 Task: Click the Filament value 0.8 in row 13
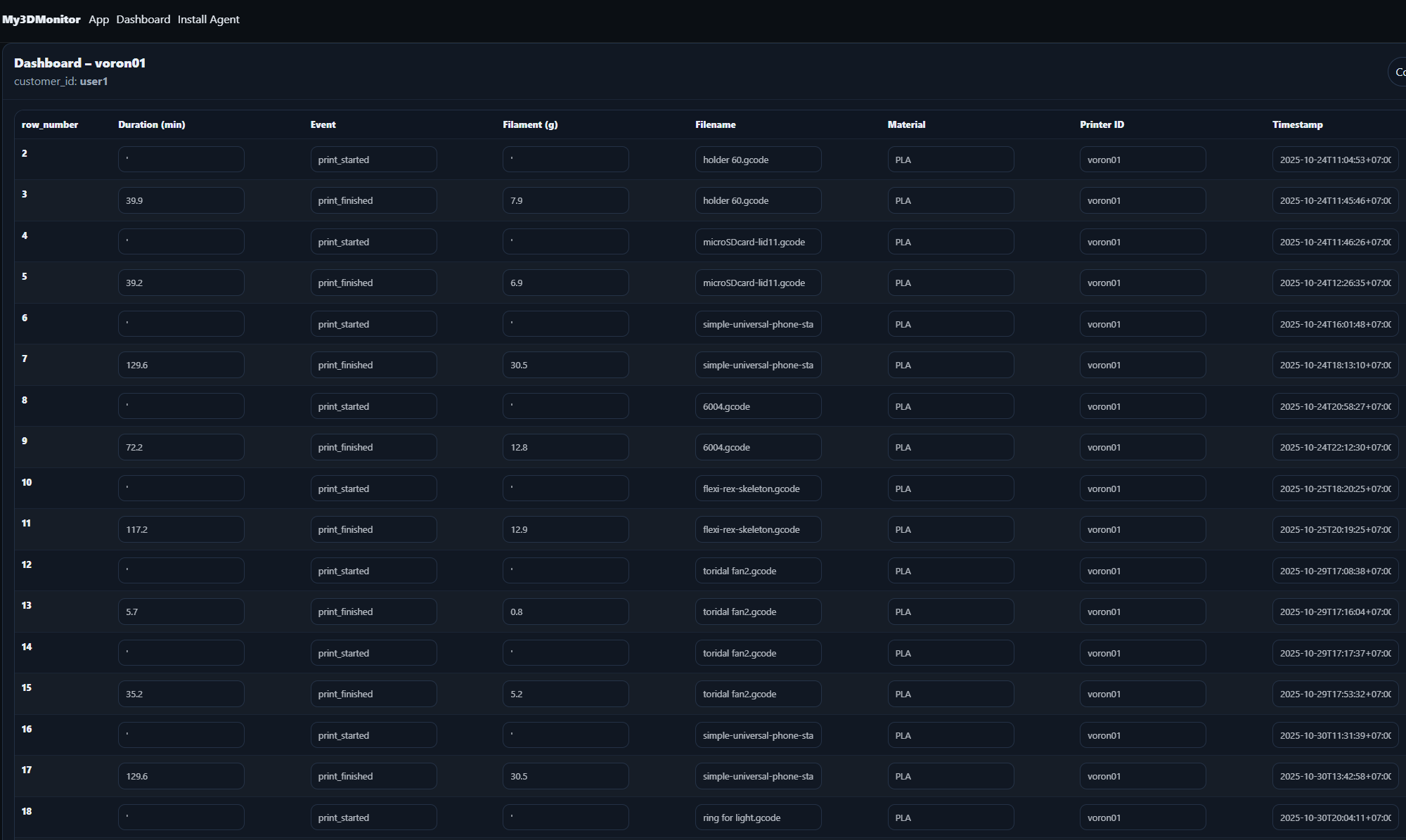[566, 611]
